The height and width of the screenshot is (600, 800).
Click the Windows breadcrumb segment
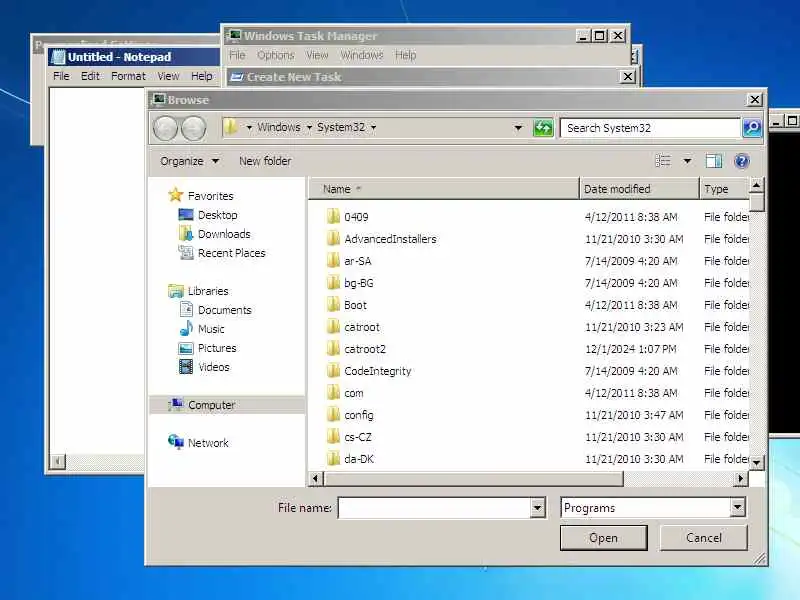pyautogui.click(x=279, y=127)
